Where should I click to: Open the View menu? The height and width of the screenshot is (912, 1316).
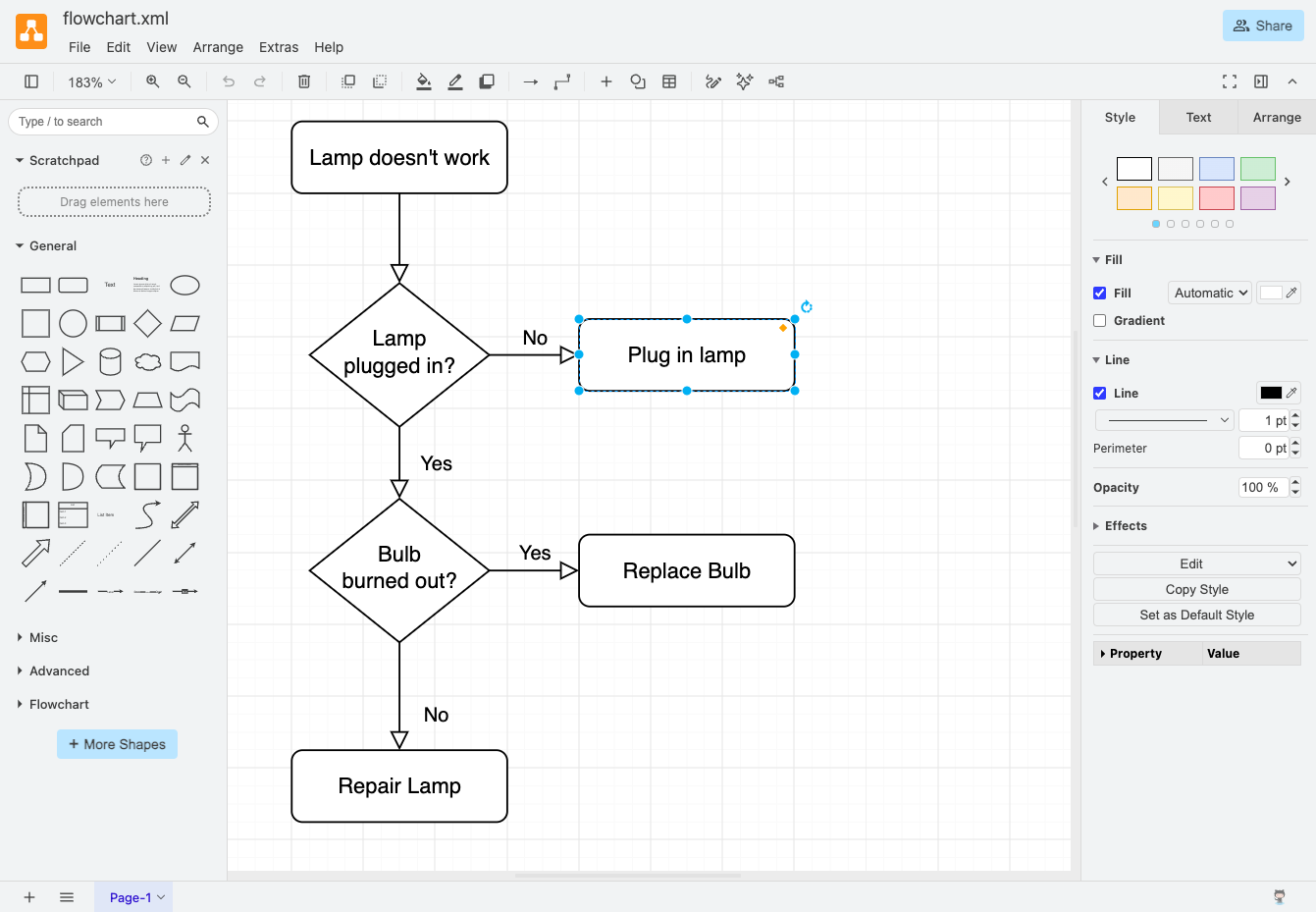pos(162,47)
